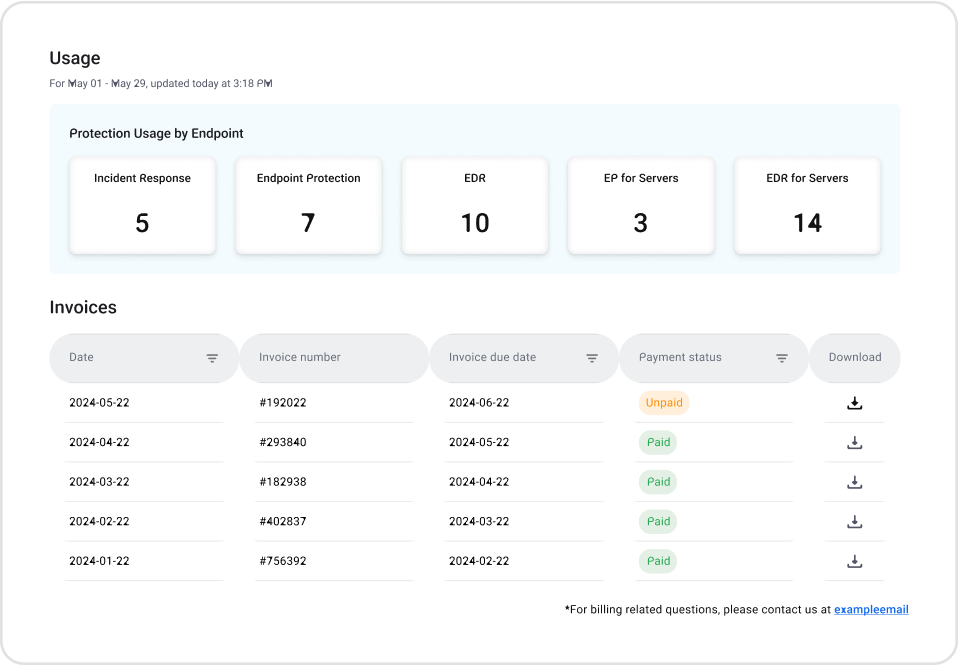Click invoice number #182938
The height and width of the screenshot is (665, 958).
pos(282,482)
